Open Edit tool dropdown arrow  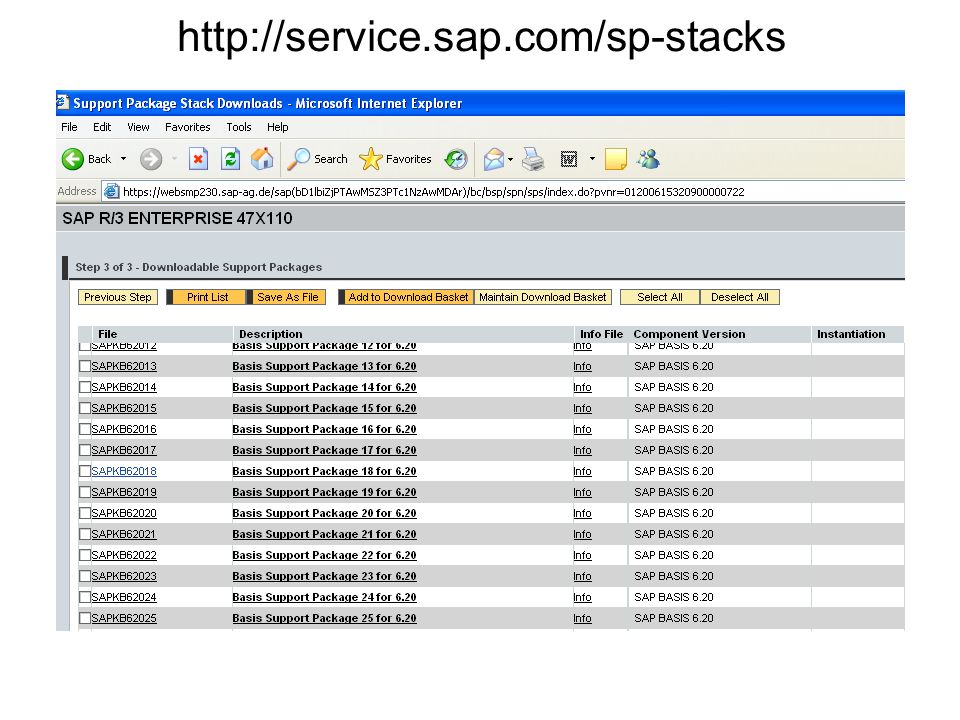(592, 159)
